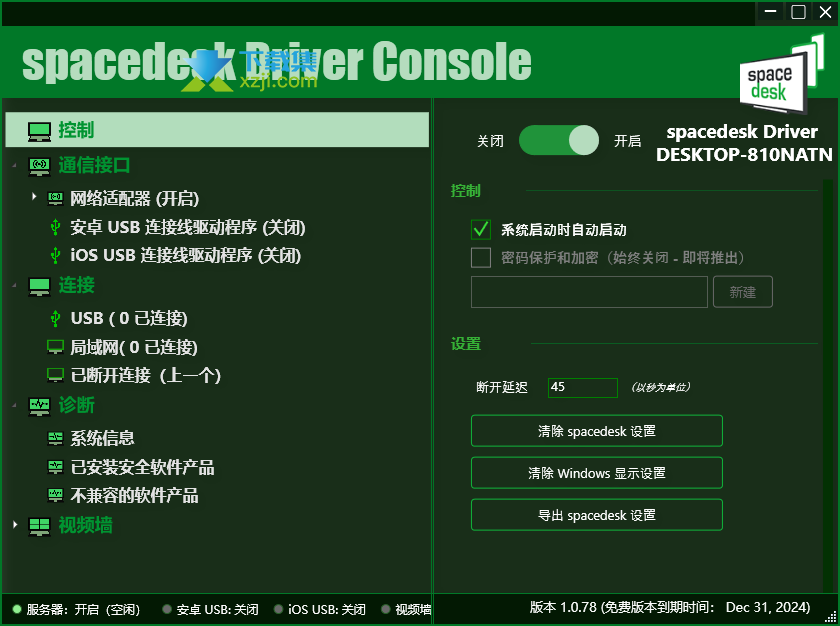Click the 网络适配器 network adapter icon
The image size is (840, 626).
55,199
